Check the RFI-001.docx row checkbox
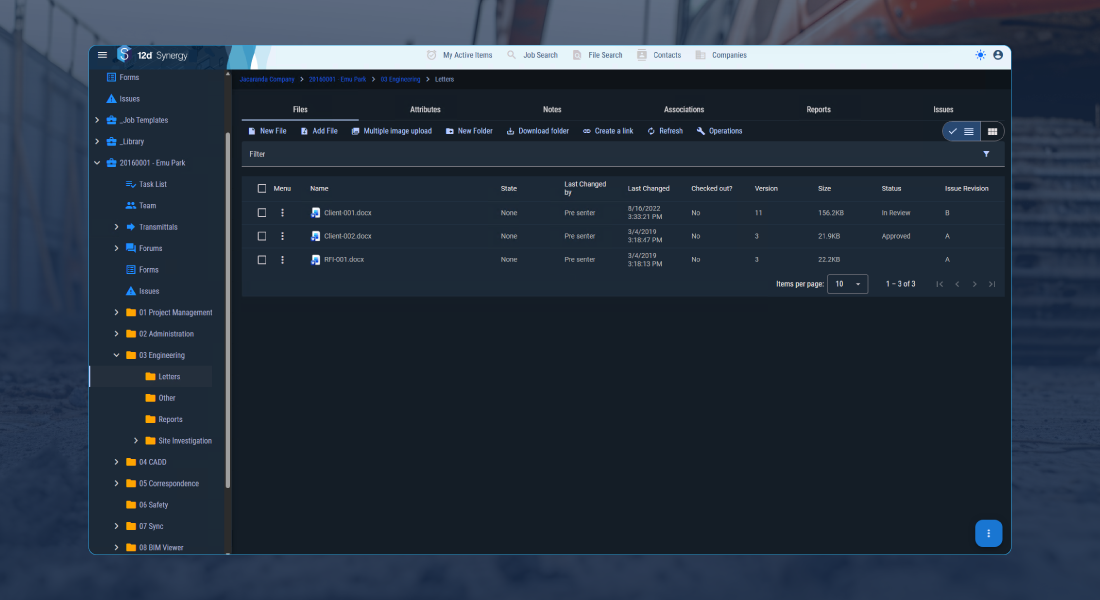The width and height of the screenshot is (1100, 600). (262, 259)
